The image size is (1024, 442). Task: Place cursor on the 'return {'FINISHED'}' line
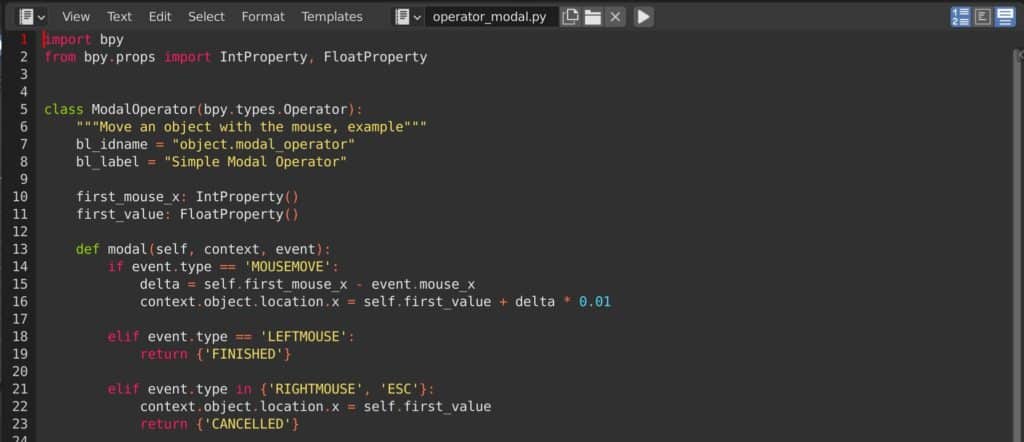(216, 354)
